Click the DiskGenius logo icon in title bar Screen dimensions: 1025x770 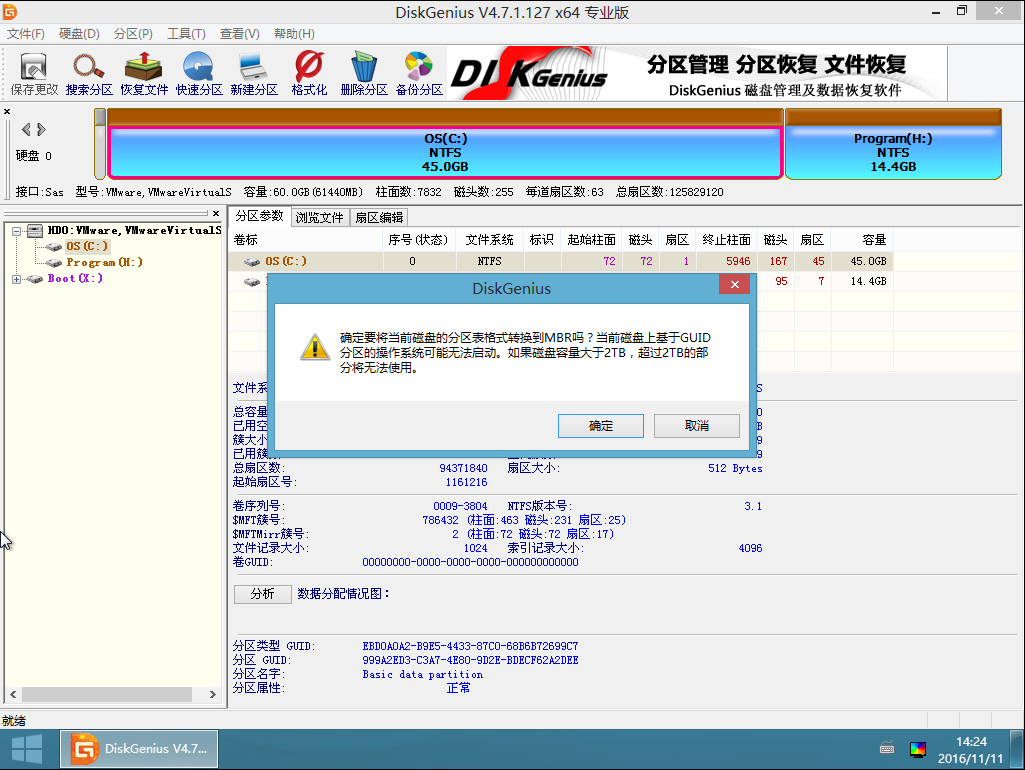9,12
